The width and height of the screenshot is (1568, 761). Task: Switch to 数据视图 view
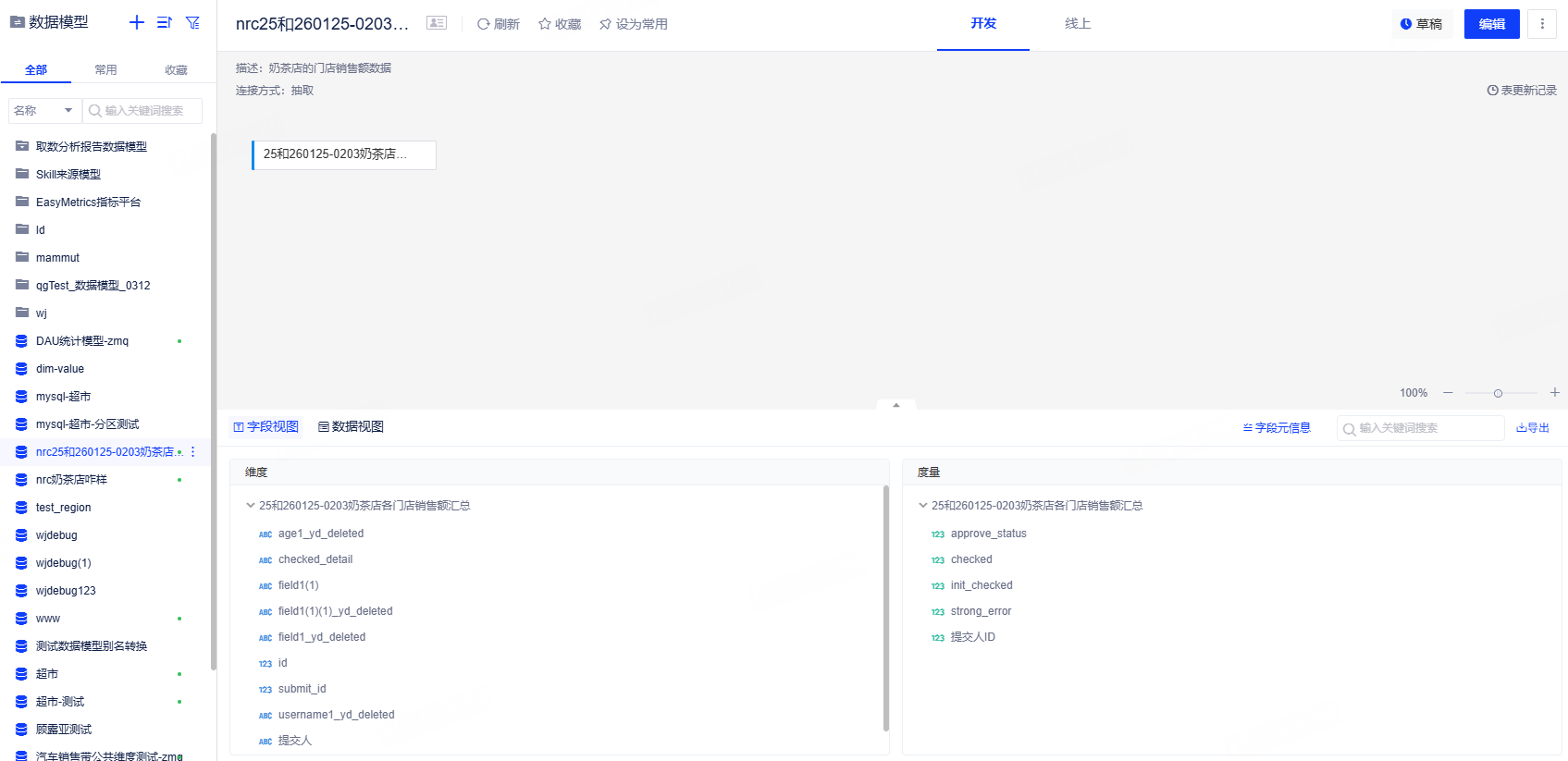351,426
